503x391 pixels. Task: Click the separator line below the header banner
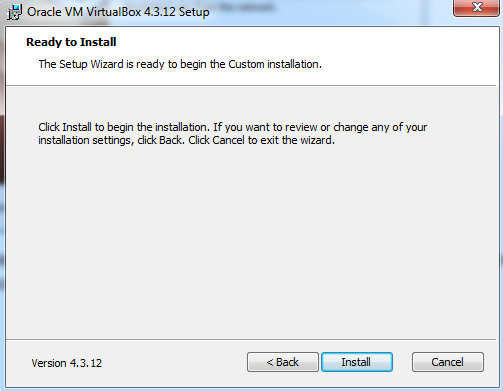pyautogui.click(x=251, y=86)
